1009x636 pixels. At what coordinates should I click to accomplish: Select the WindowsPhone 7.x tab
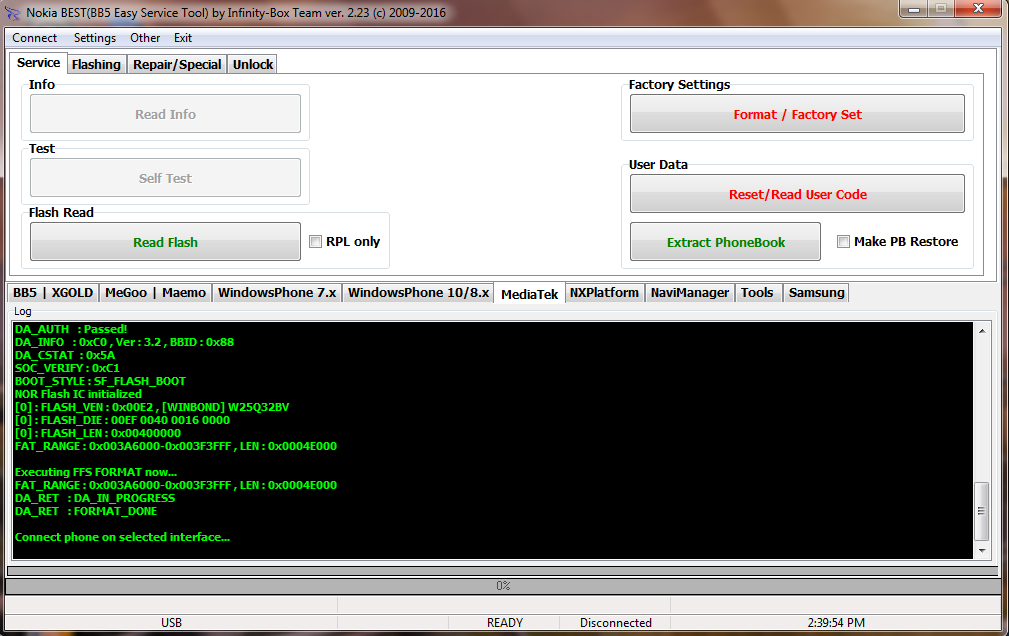point(277,293)
